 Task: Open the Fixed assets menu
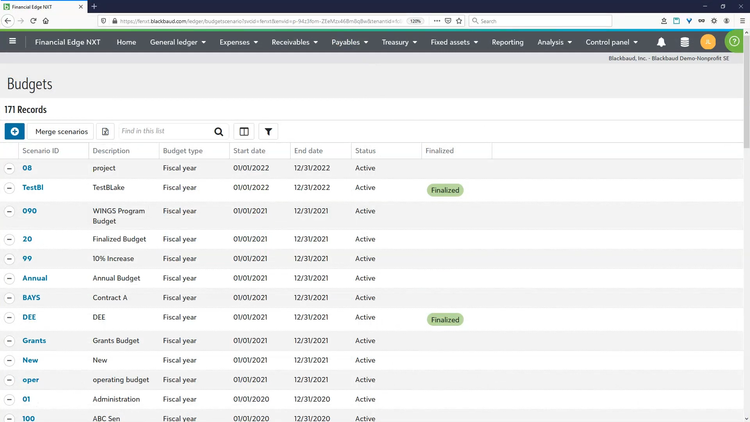(454, 42)
